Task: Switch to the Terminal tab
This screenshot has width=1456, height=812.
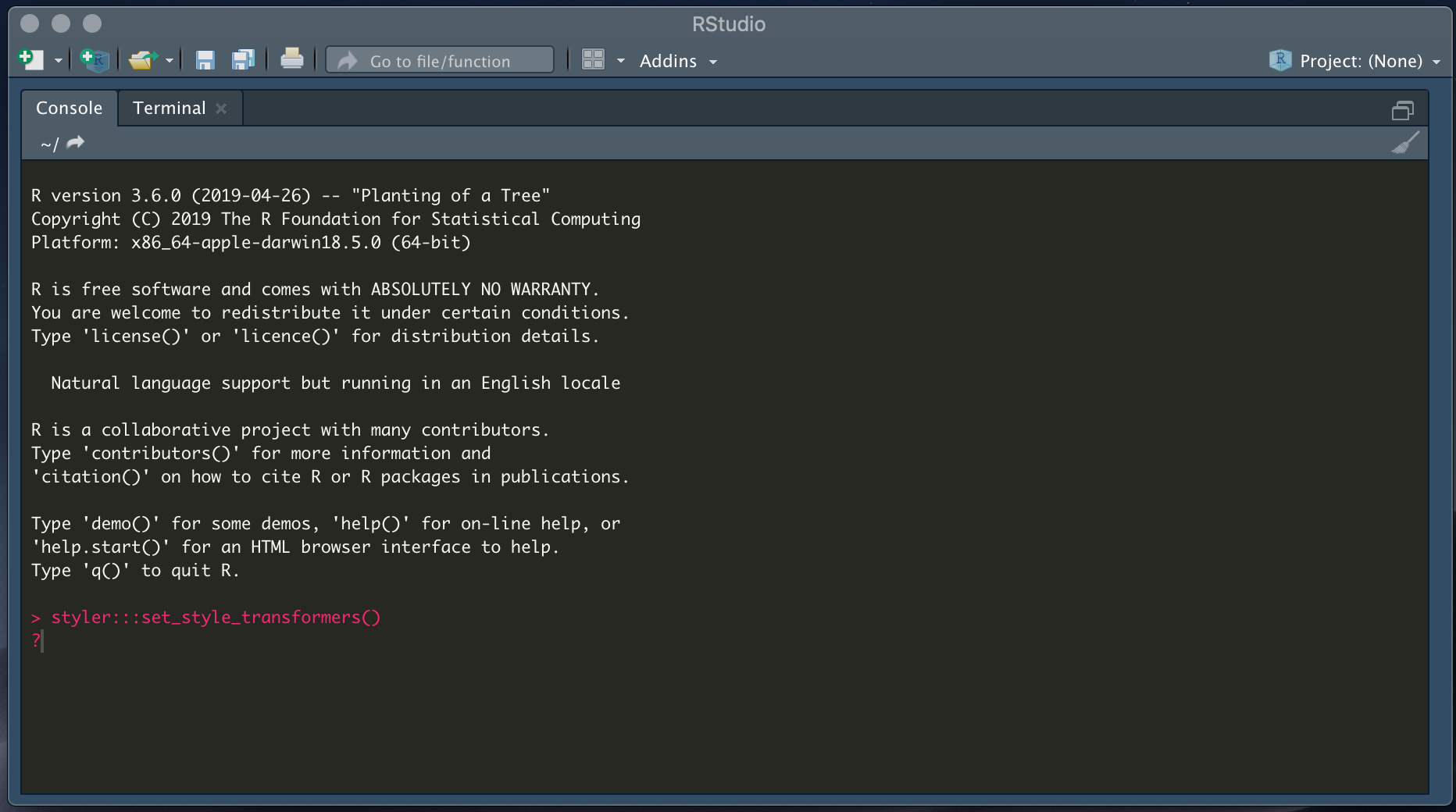Action: (x=169, y=108)
